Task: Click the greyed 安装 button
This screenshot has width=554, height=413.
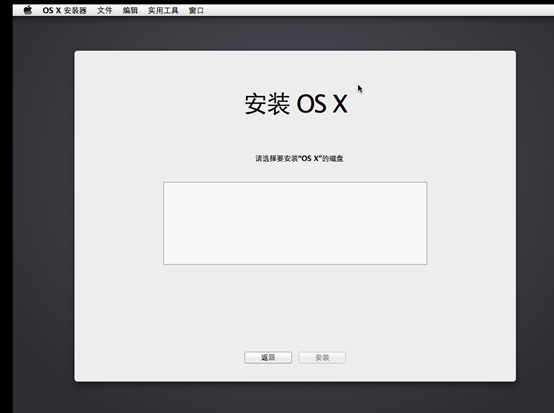Action: pyautogui.click(x=322, y=358)
